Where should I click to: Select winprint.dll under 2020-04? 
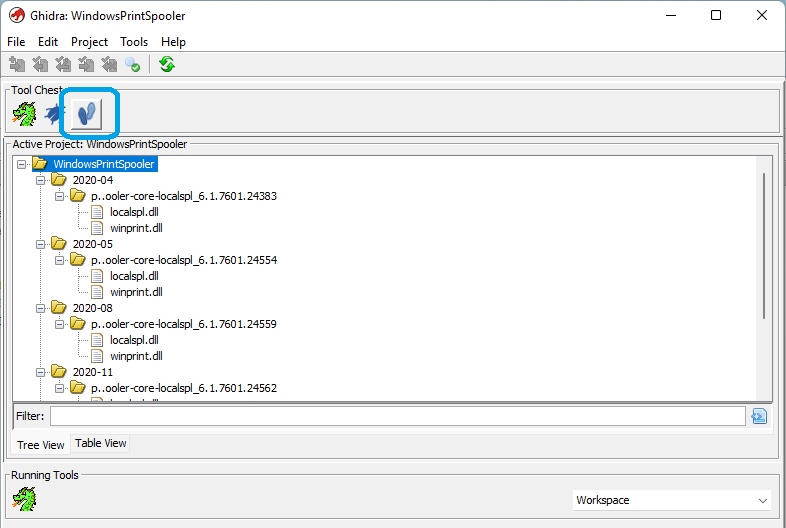[x=136, y=228]
